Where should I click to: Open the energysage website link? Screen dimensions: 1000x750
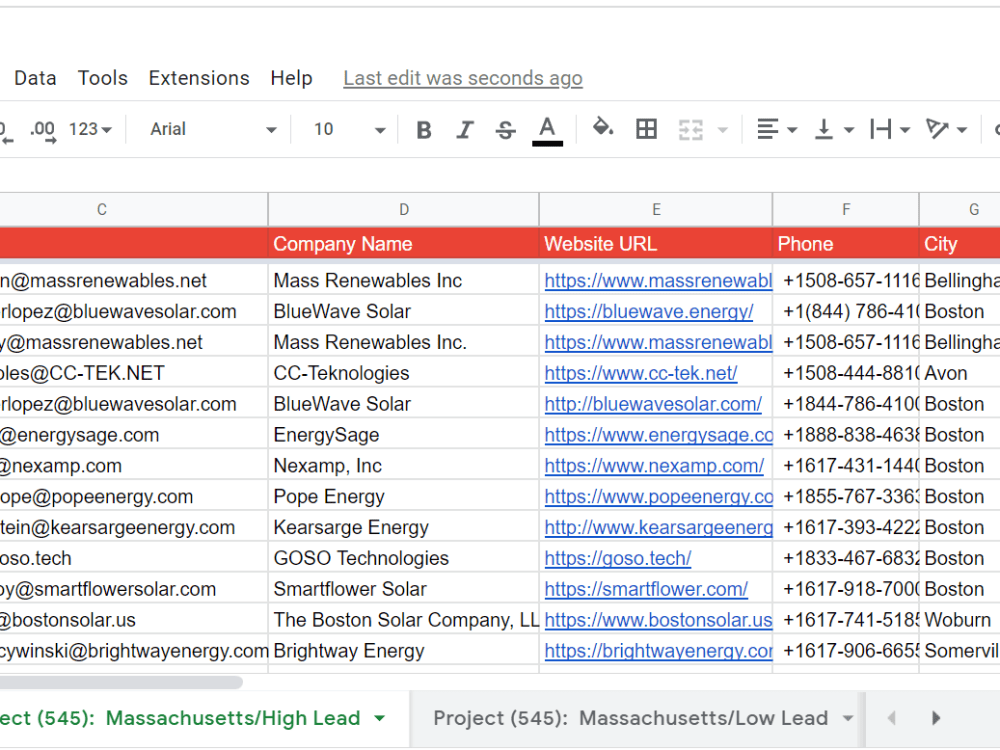coord(658,435)
